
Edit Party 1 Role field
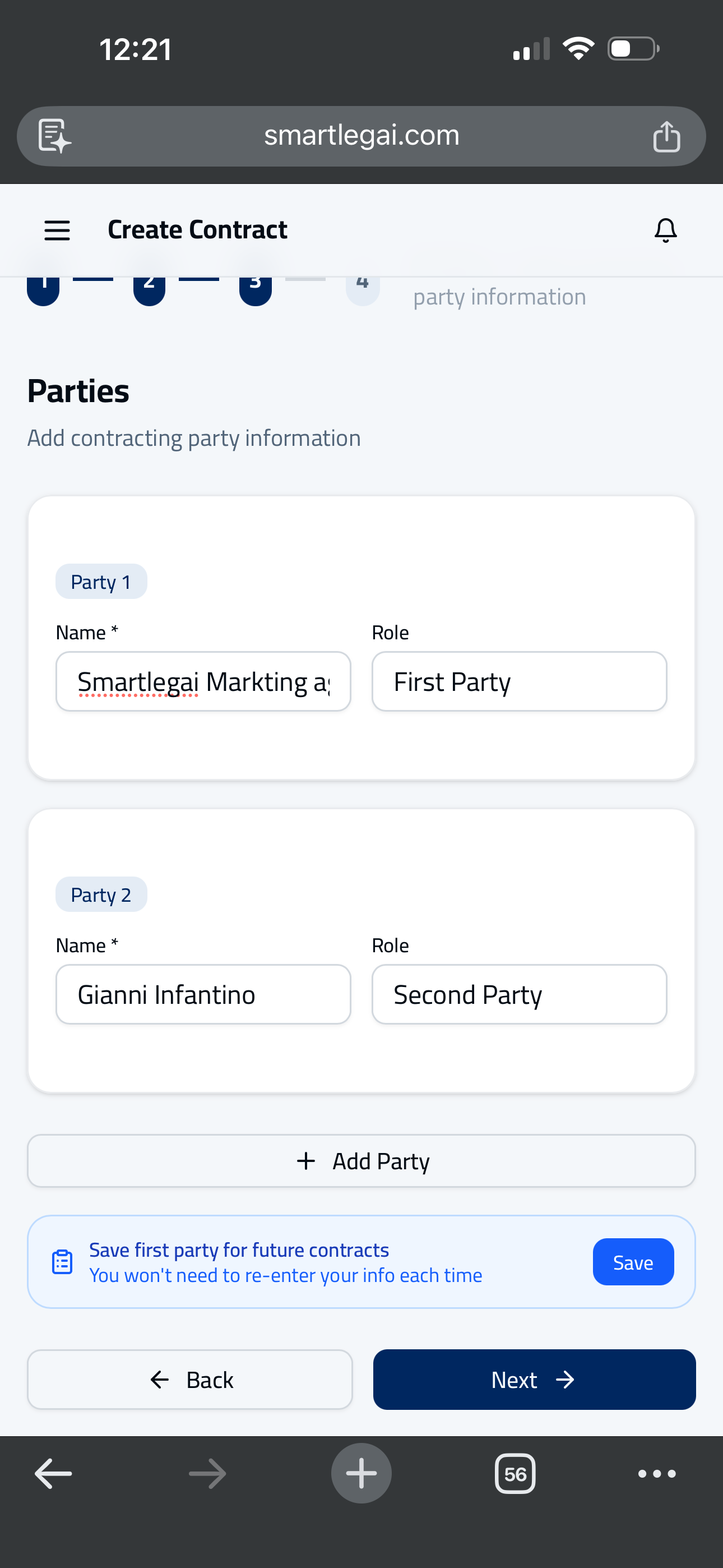click(x=519, y=682)
